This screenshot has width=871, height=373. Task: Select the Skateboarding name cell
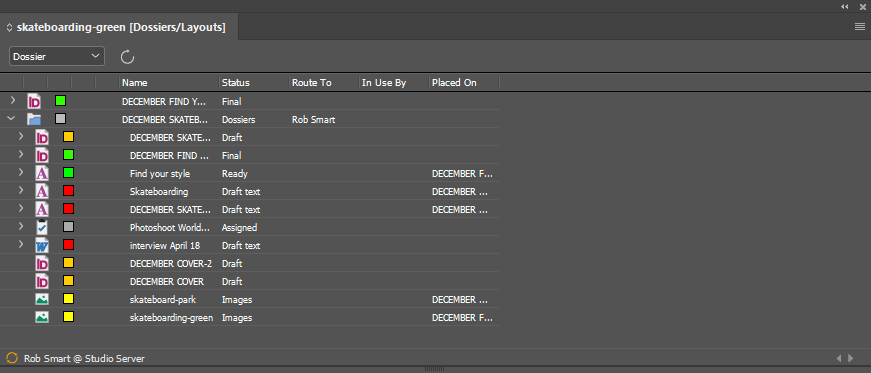click(159, 192)
